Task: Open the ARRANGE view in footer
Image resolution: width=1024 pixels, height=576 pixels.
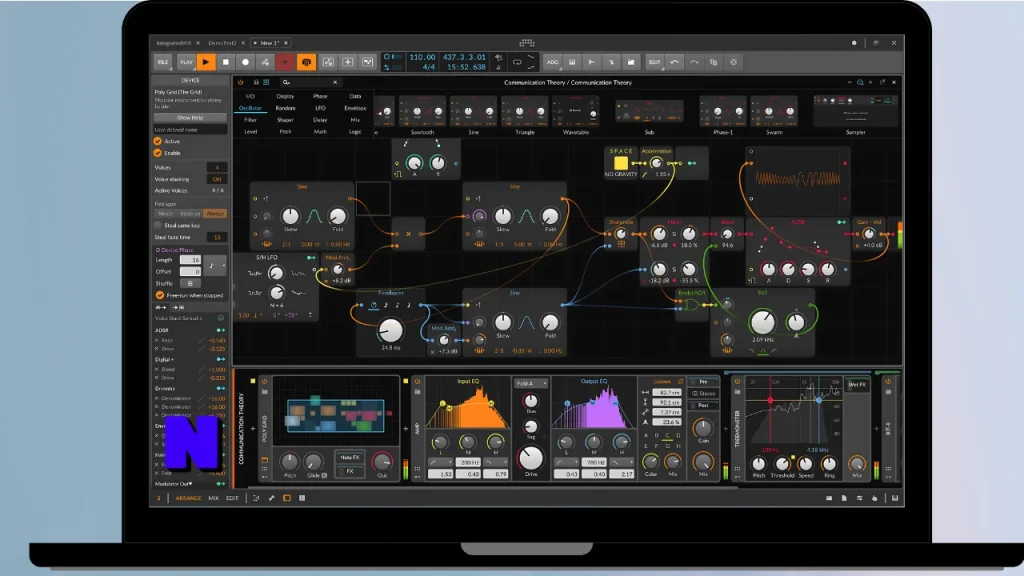Action: 188,498
